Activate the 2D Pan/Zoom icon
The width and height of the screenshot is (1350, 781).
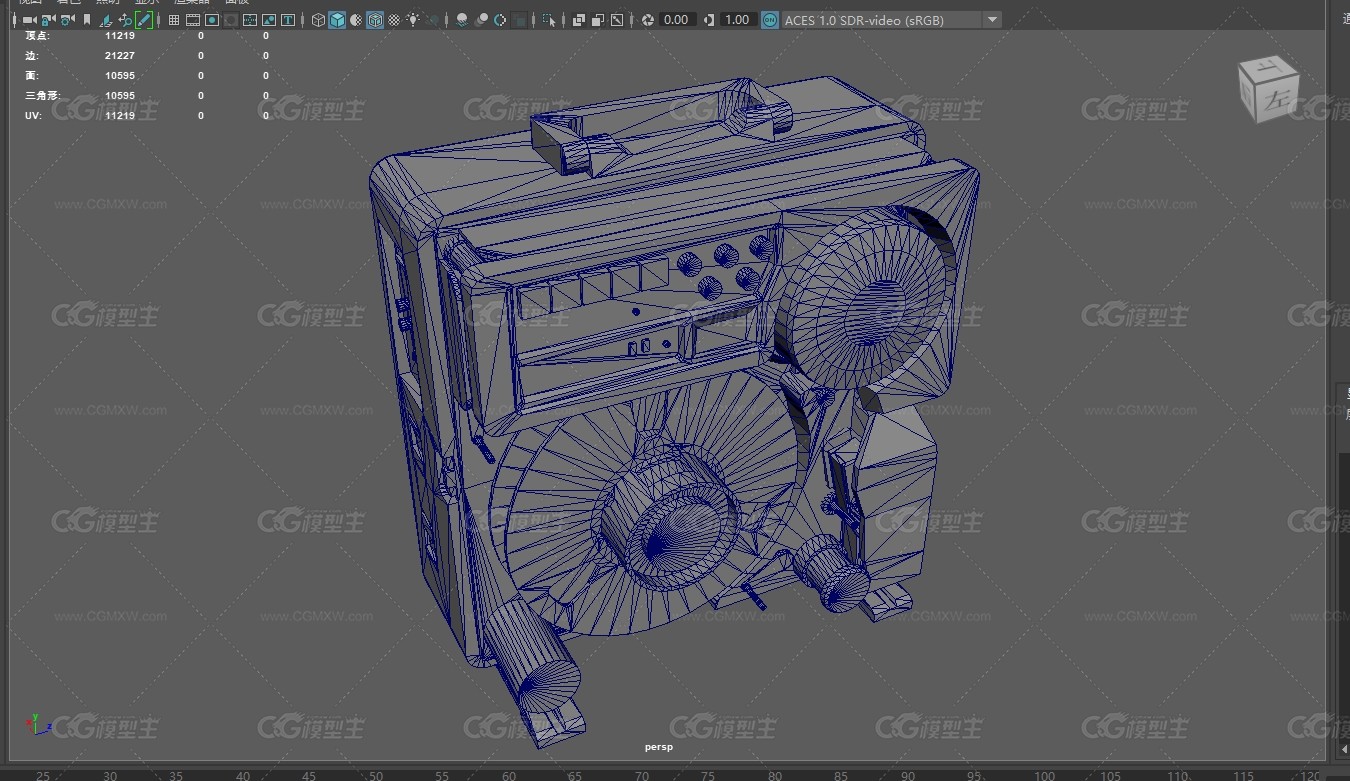tap(125, 19)
